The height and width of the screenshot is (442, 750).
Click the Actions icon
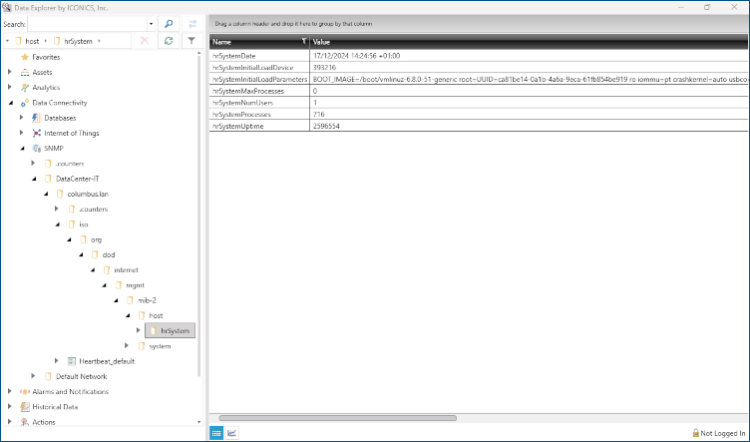coord(25,422)
